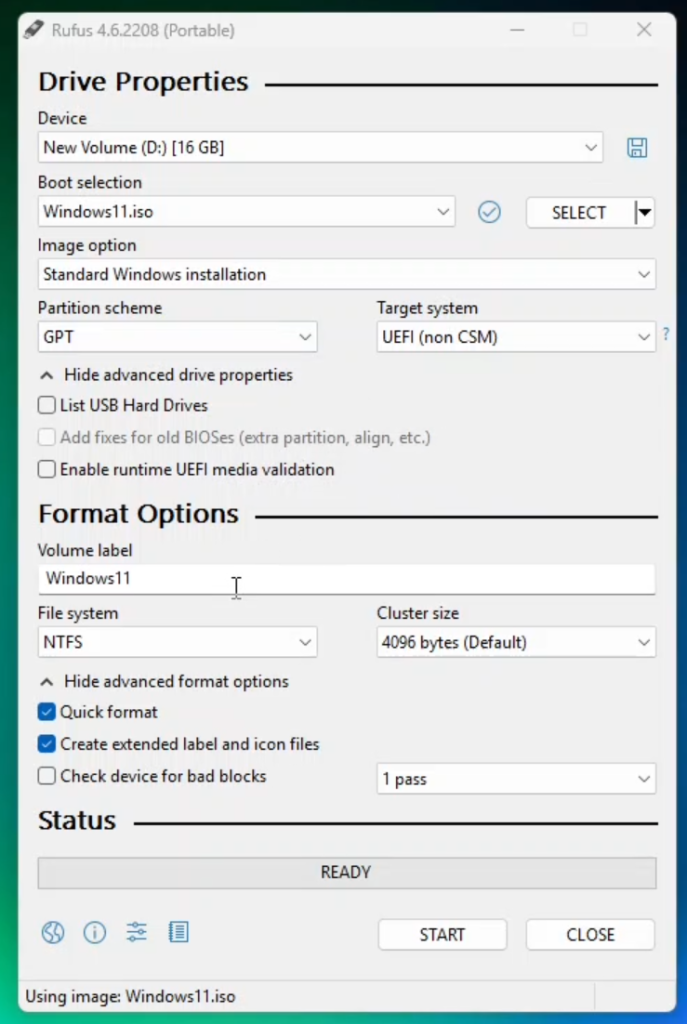Uncheck the Quick format checkbox
Screen dimensions: 687x1024
pos(47,713)
